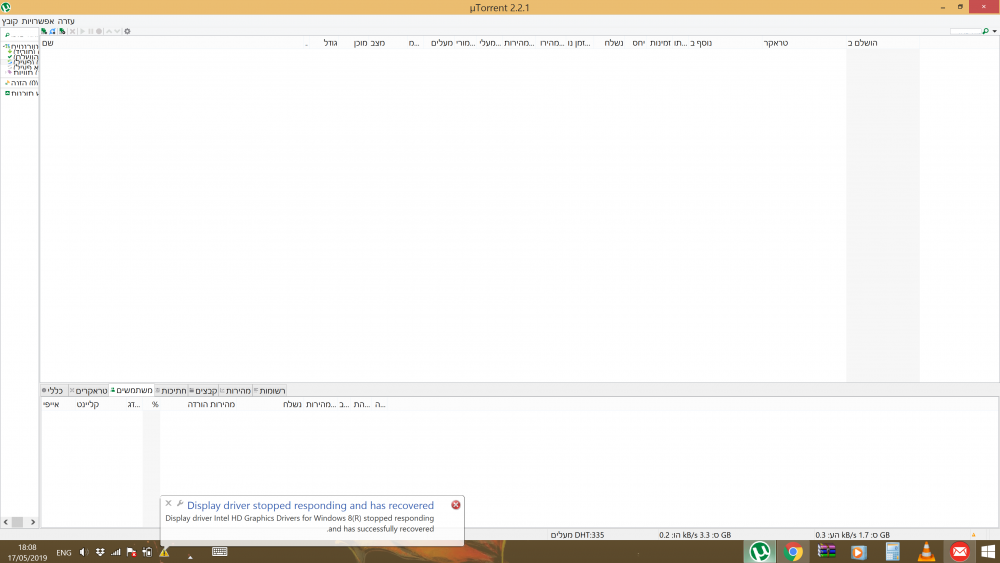Select the Active torrents category in the sidebar
Viewport: 1000px width, 563px height.
click(x=23, y=62)
